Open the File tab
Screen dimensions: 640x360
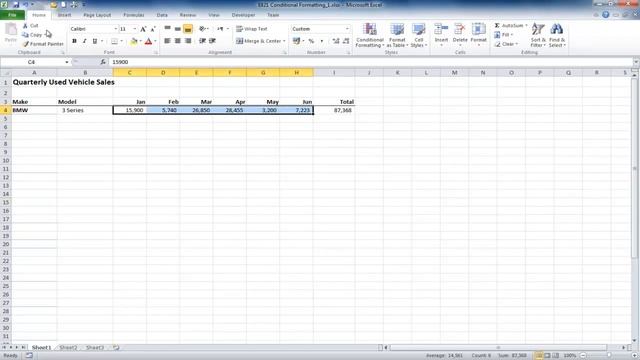click(x=12, y=15)
